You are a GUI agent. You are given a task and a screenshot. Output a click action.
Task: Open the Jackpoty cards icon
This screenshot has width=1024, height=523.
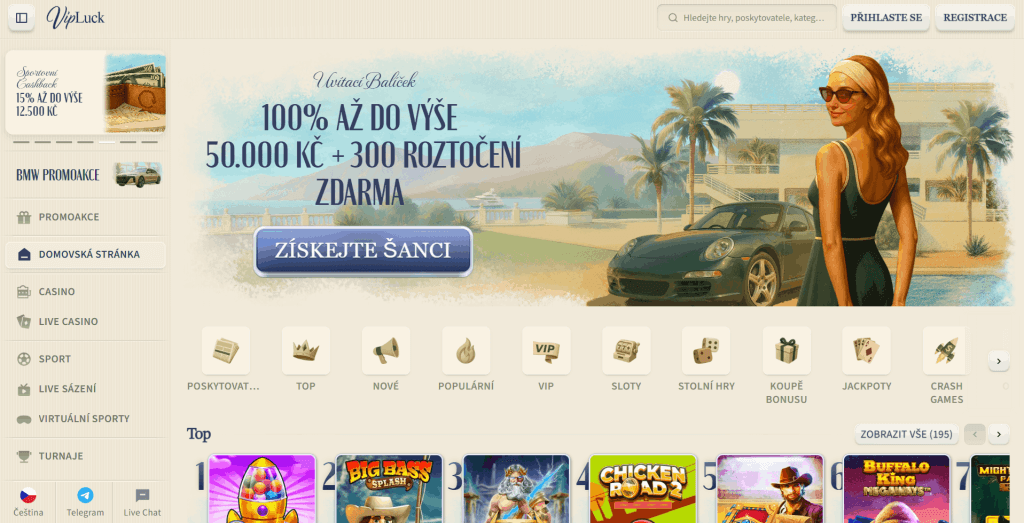[866, 351]
